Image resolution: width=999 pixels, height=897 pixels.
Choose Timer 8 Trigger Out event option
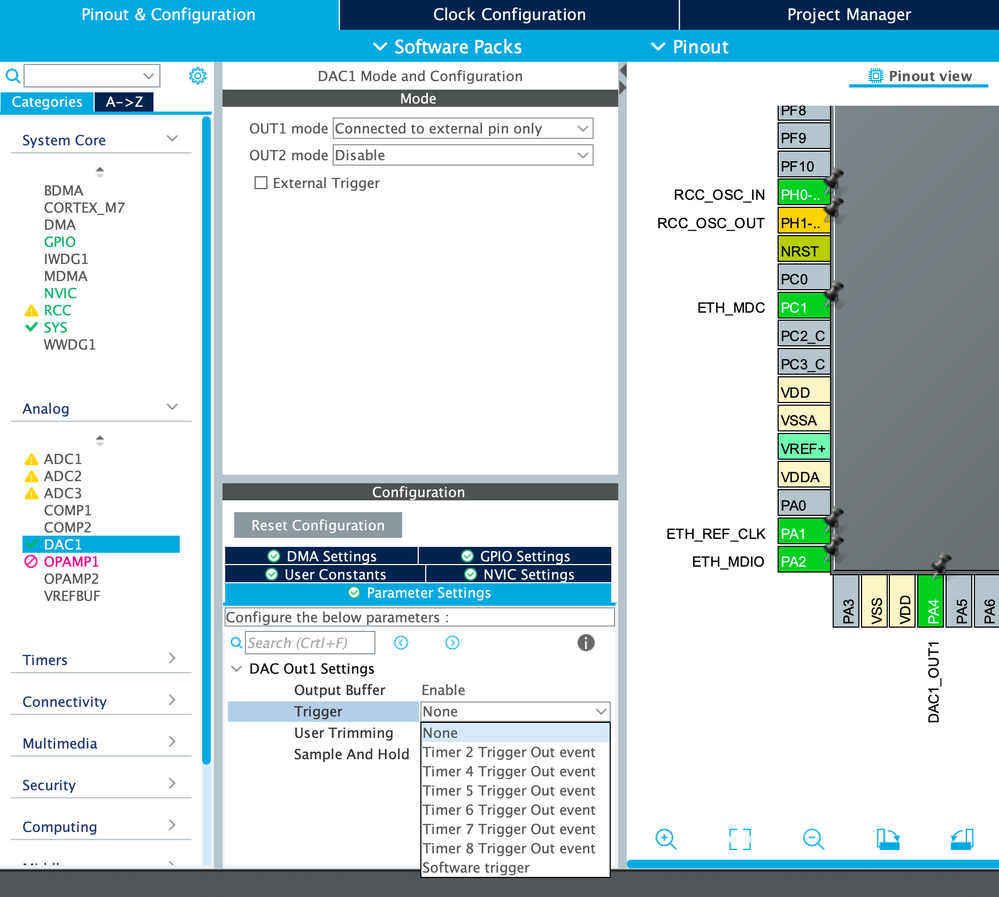[x=515, y=849]
